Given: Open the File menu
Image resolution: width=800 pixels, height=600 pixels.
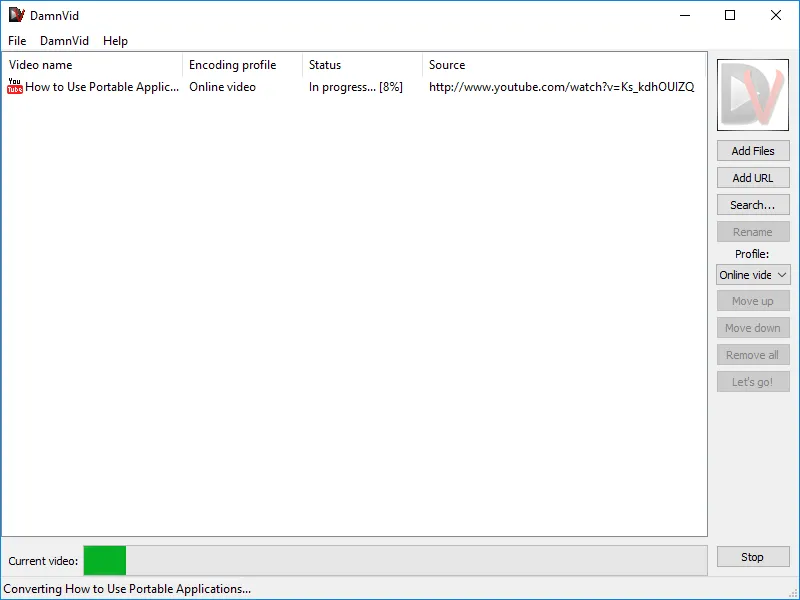Looking at the screenshot, I should pyautogui.click(x=17, y=41).
